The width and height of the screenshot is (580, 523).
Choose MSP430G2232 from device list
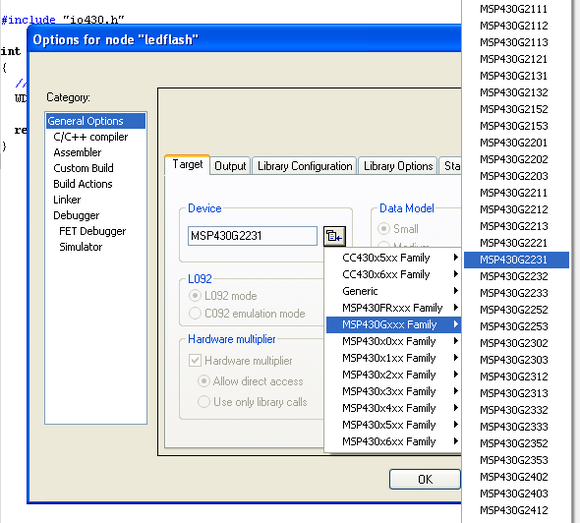coord(516,276)
